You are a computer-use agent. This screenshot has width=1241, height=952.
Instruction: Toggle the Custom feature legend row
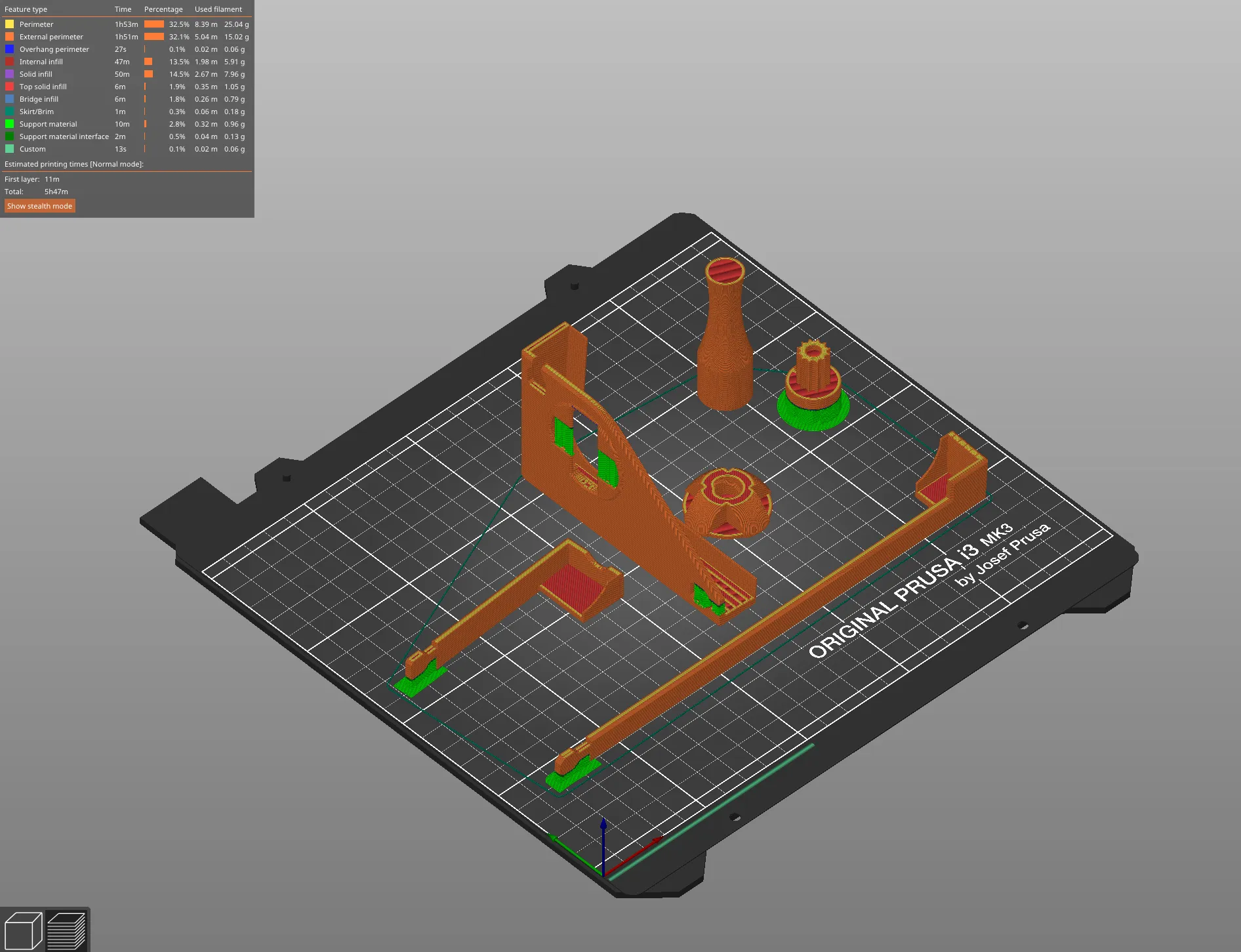point(32,149)
